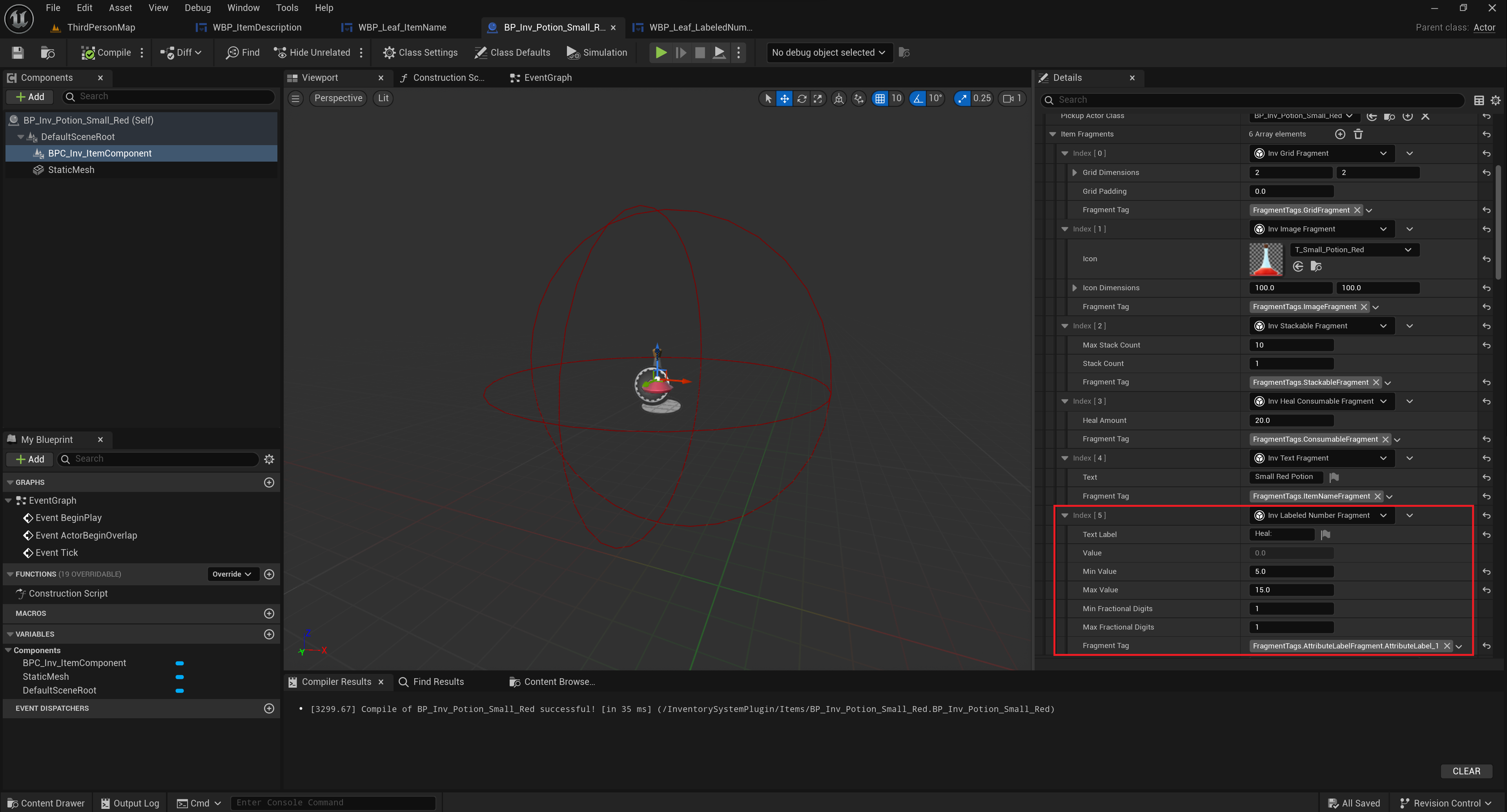
Task: Open the Class Defaults button
Action: (x=512, y=53)
